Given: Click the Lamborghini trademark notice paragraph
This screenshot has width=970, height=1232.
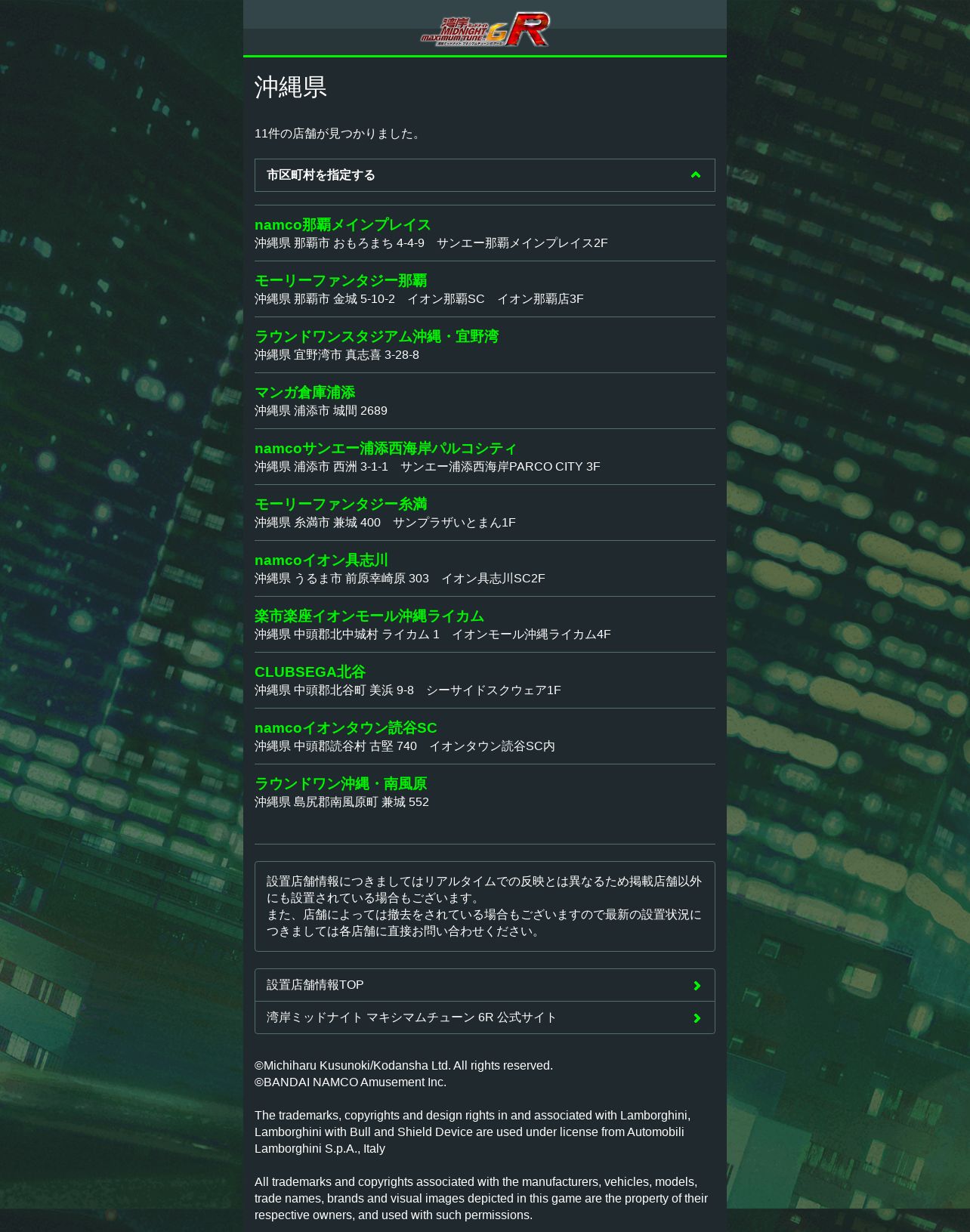Looking at the screenshot, I should pos(473,1132).
